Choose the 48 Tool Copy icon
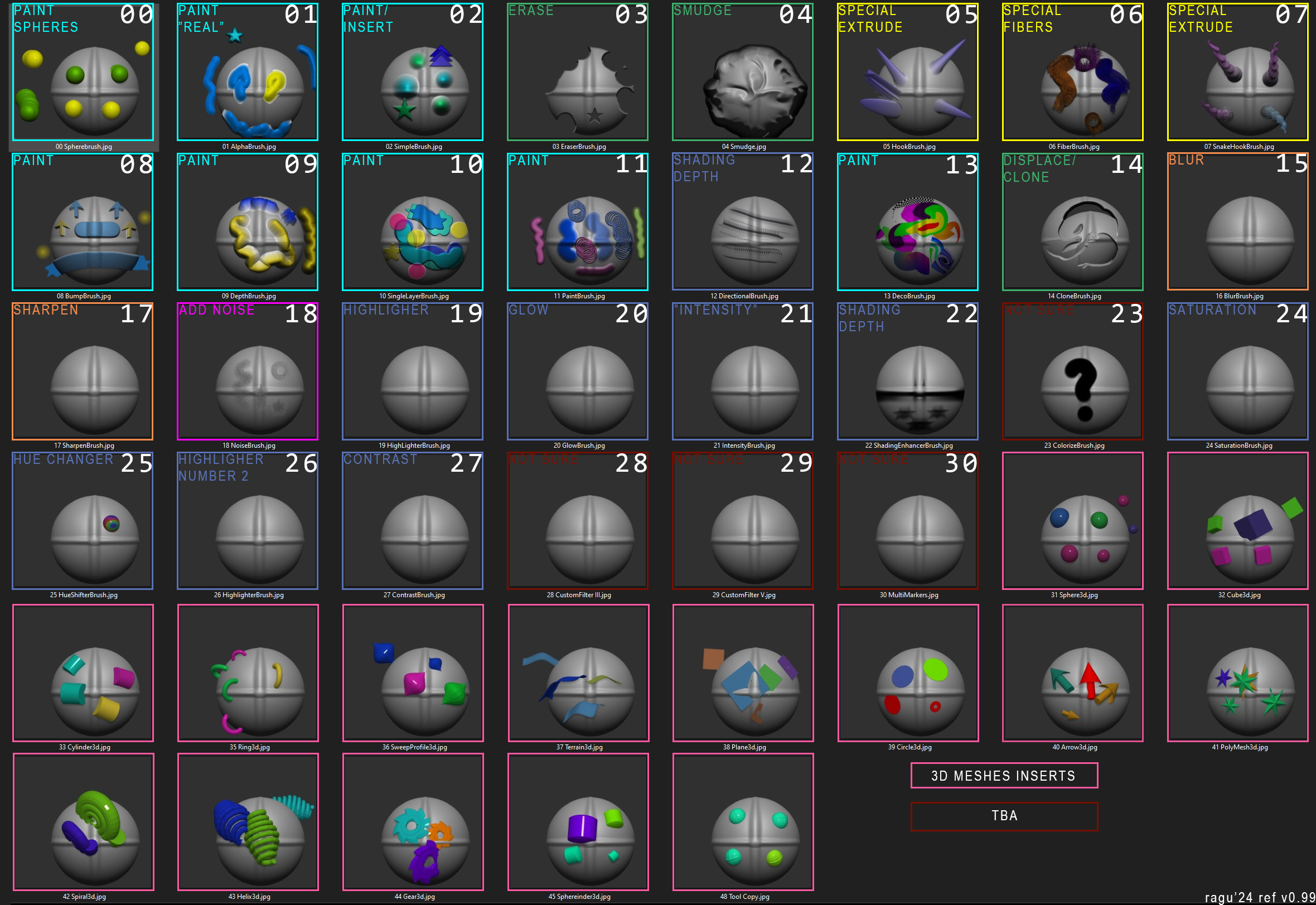Viewport: 1316px width, 905px height. pyautogui.click(x=743, y=822)
